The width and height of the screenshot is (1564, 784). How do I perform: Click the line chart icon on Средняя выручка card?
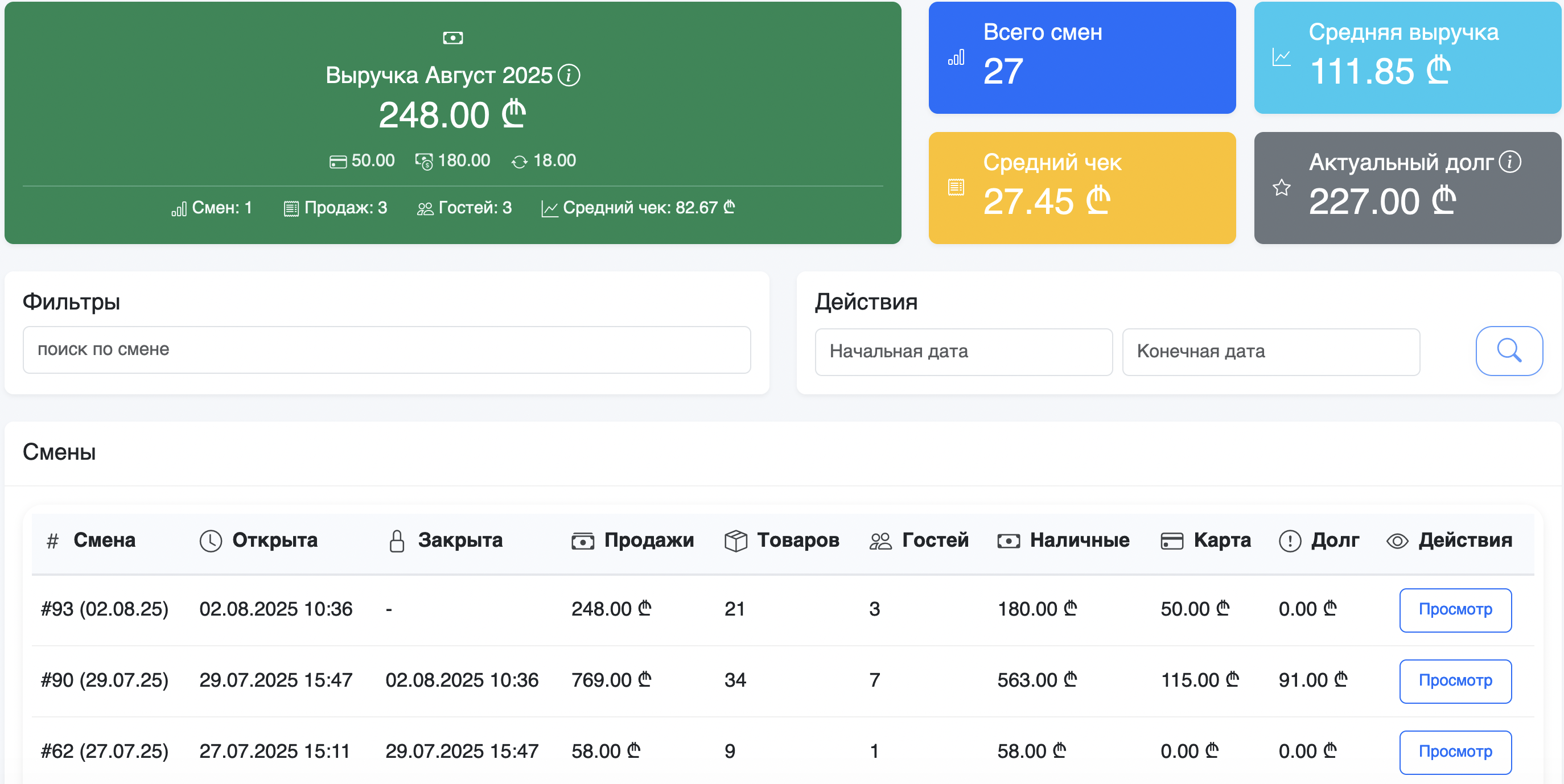(1281, 57)
